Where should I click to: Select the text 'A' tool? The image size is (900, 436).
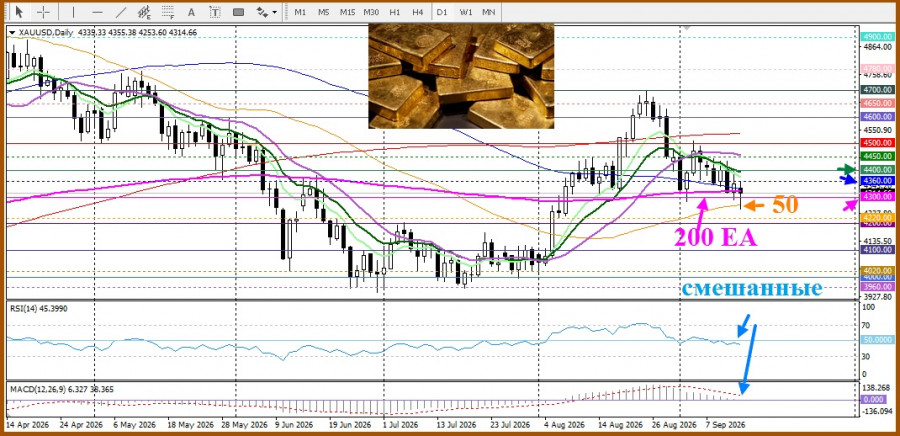click(191, 11)
